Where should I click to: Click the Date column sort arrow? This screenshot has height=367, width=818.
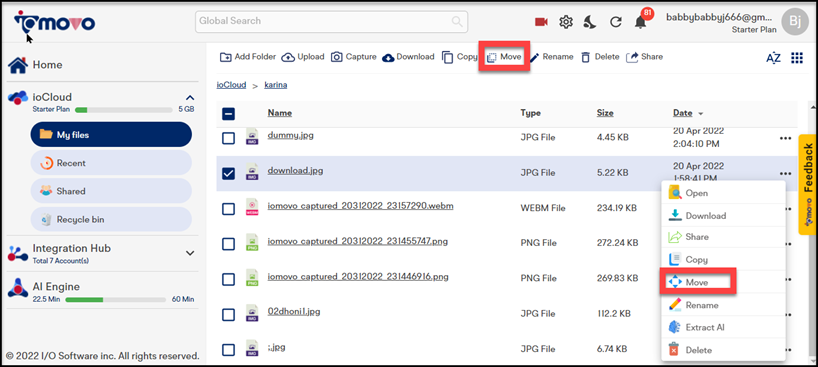[x=701, y=113]
